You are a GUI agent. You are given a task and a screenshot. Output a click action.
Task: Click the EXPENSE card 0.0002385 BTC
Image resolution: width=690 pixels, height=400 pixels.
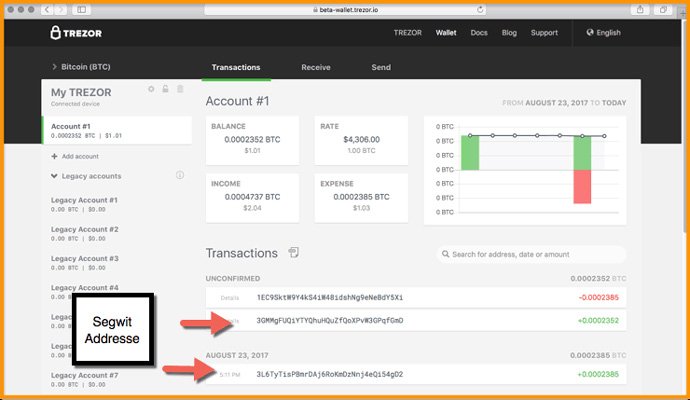pyautogui.click(x=361, y=198)
